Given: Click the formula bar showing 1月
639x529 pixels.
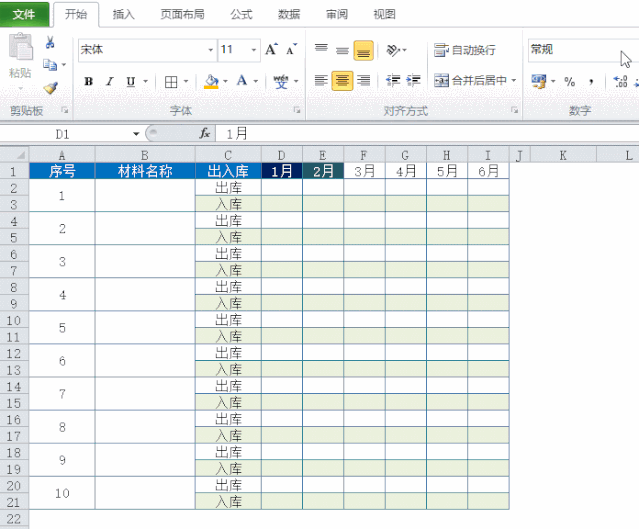Looking at the screenshot, I should pos(427,133).
